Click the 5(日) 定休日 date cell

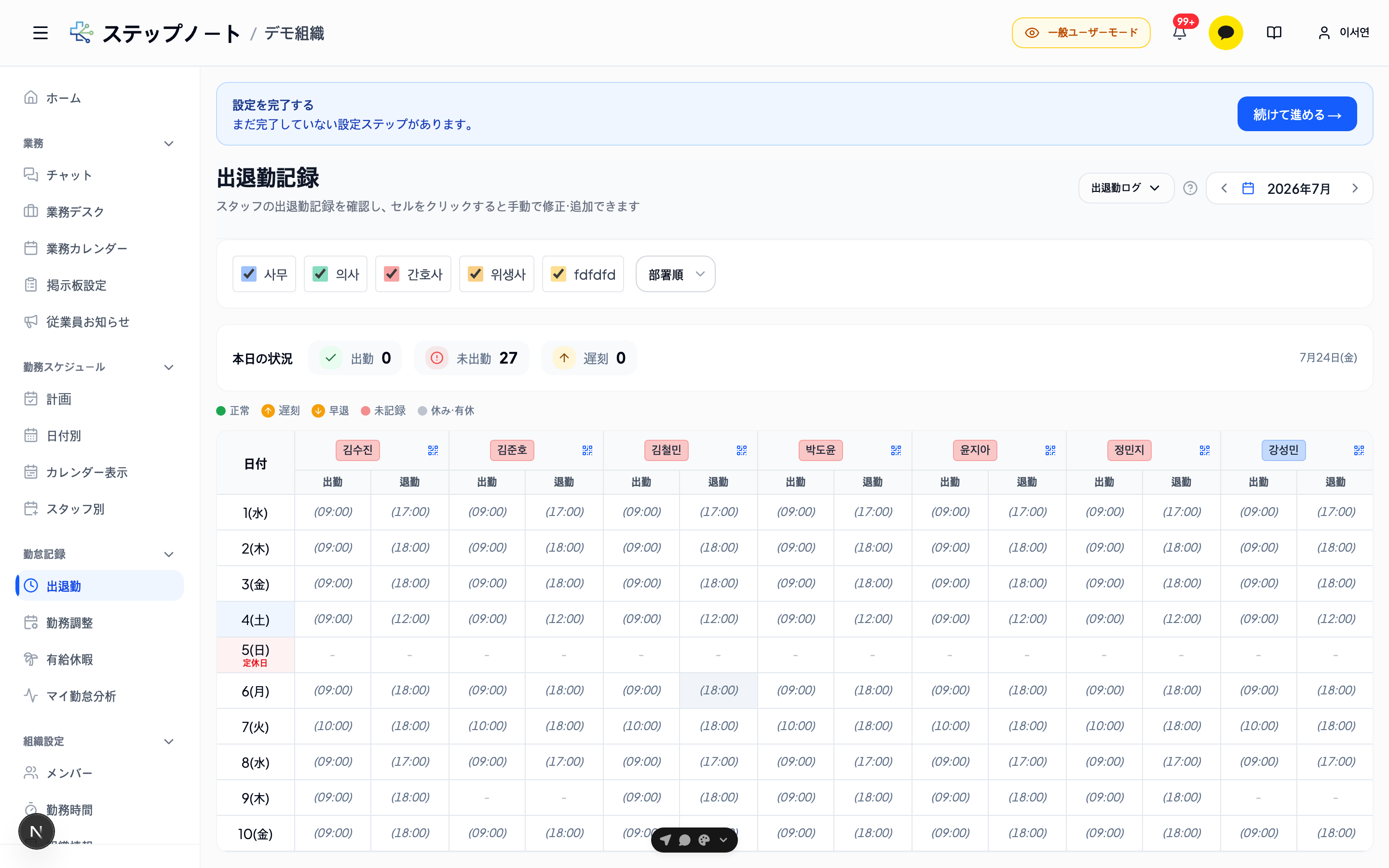256,655
